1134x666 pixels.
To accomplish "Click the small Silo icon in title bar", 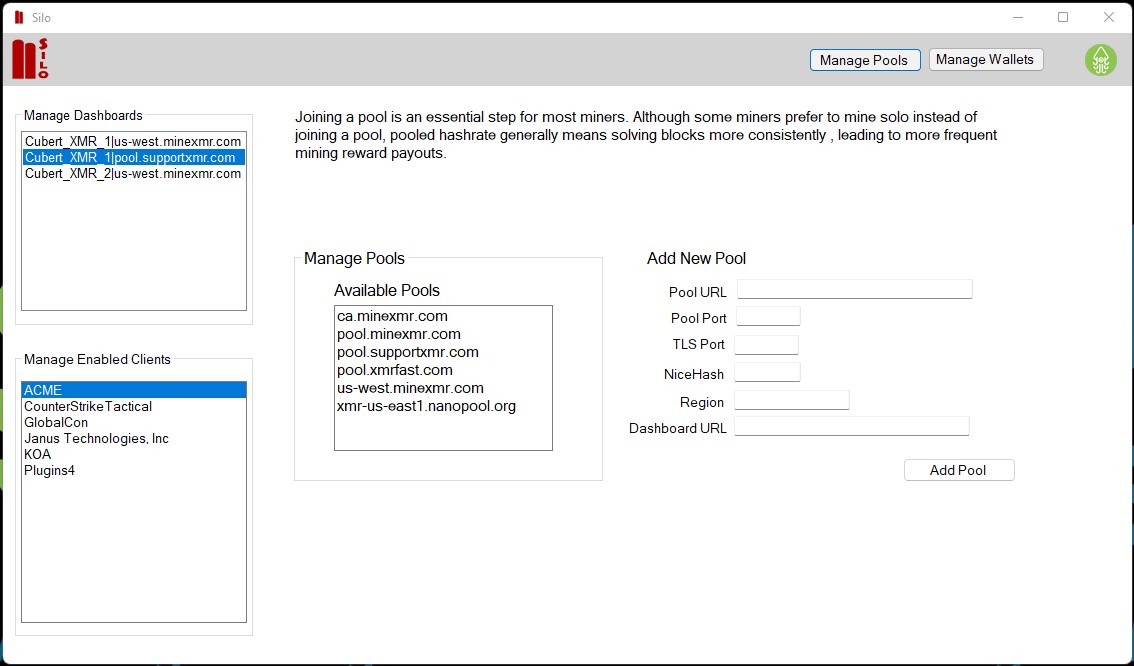I will tap(19, 17).
